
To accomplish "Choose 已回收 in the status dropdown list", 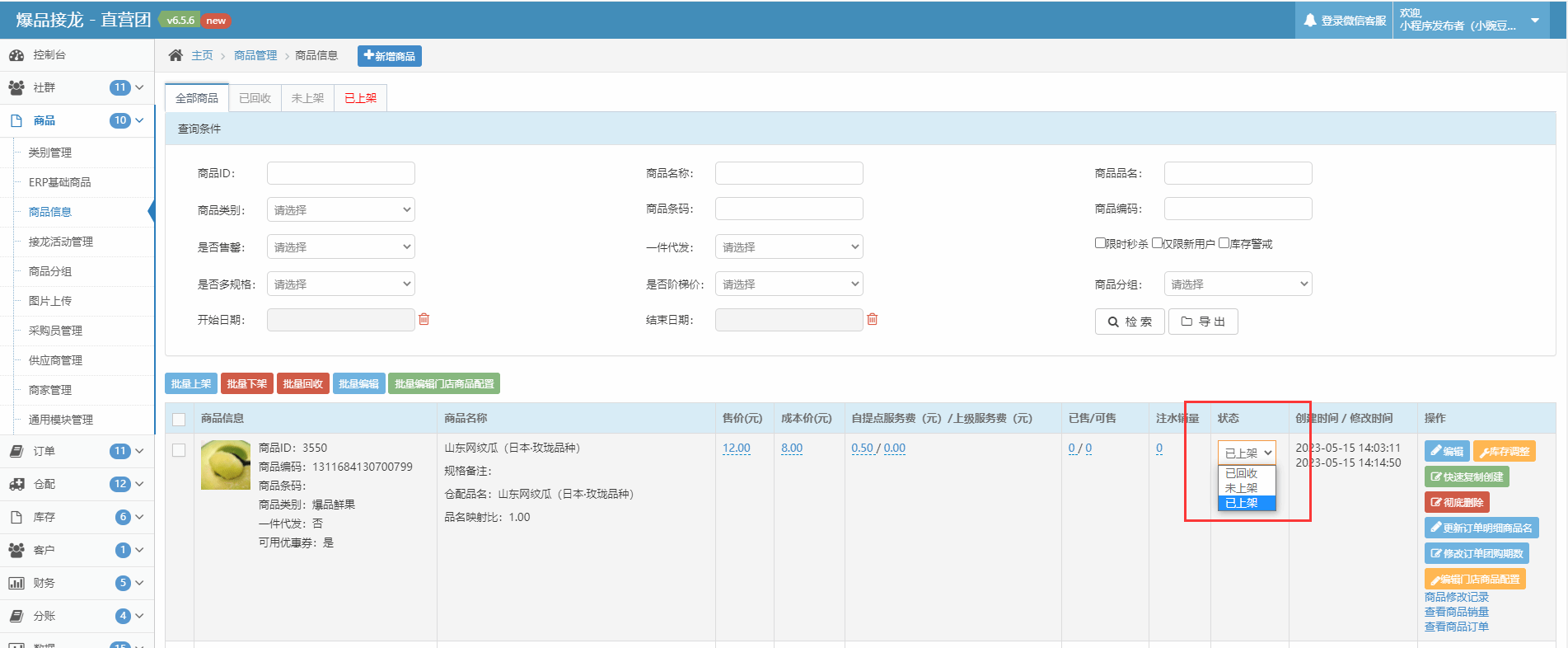I will tap(1247, 473).
